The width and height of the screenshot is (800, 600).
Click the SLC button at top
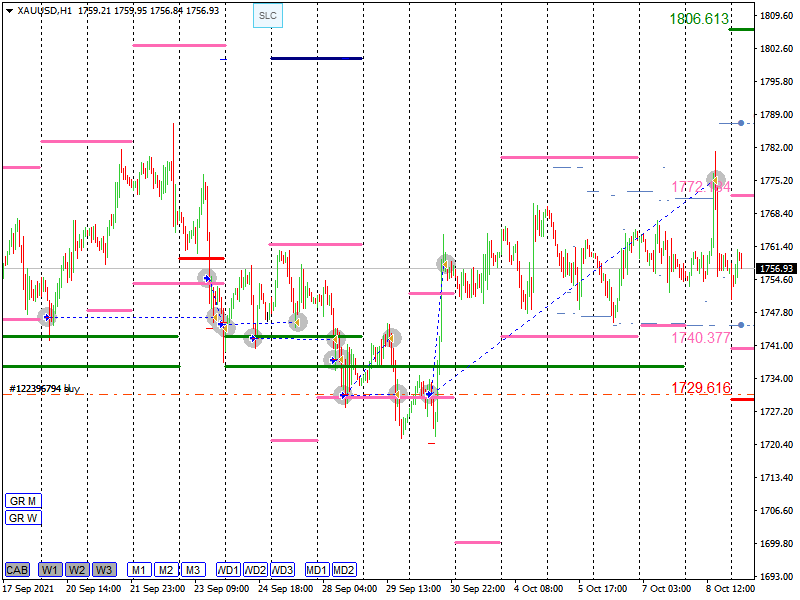tap(268, 16)
